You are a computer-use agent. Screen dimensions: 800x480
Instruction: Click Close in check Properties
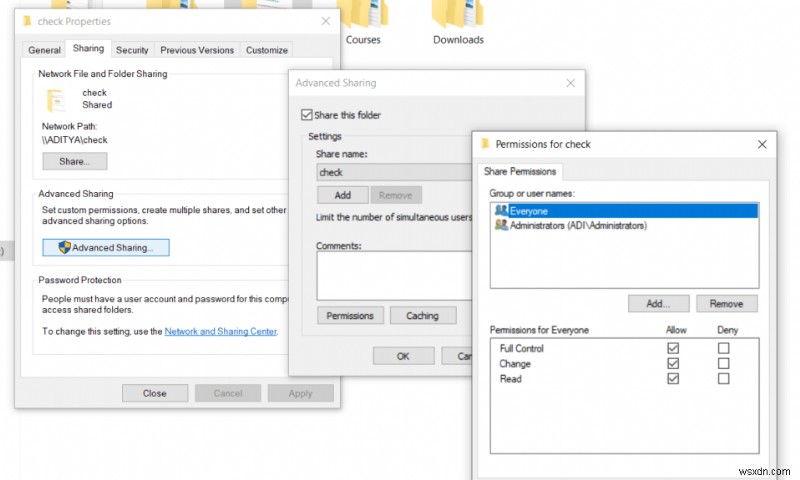tap(155, 393)
